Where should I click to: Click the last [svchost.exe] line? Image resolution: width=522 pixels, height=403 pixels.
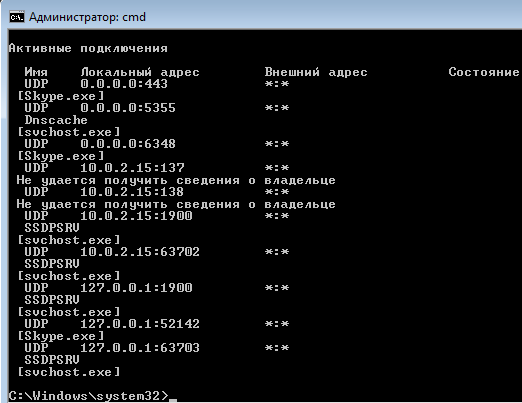click(69, 372)
